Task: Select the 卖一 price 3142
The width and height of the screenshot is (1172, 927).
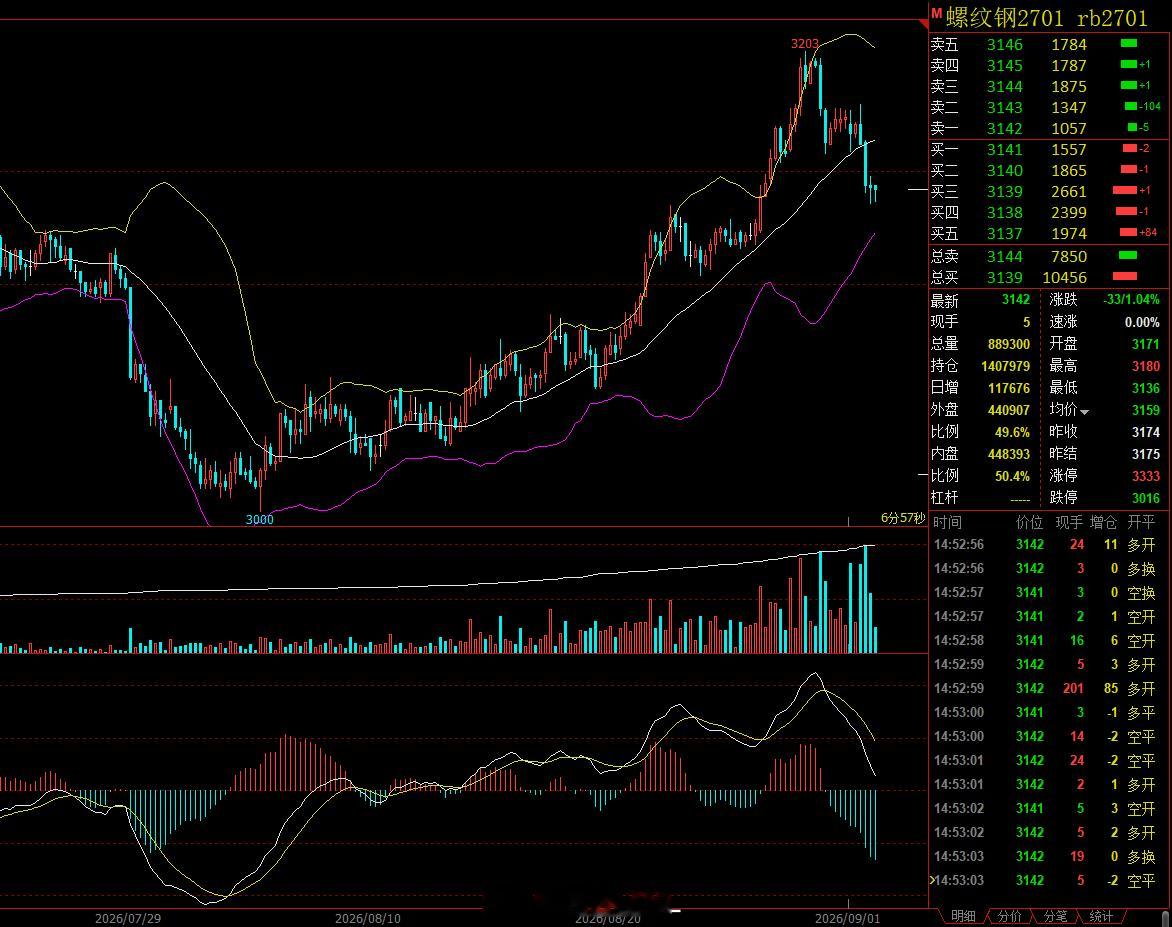Action: click(x=1005, y=129)
